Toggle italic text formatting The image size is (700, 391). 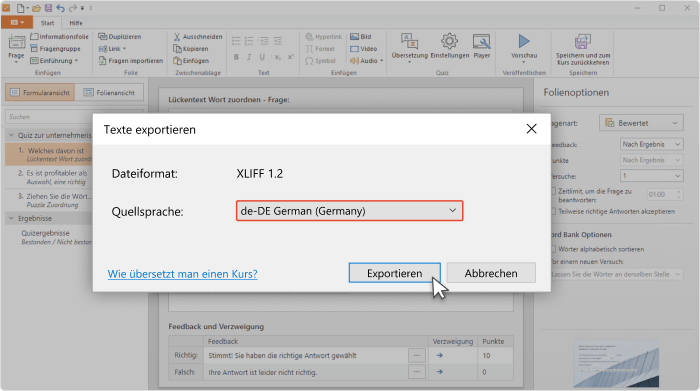tap(249, 57)
